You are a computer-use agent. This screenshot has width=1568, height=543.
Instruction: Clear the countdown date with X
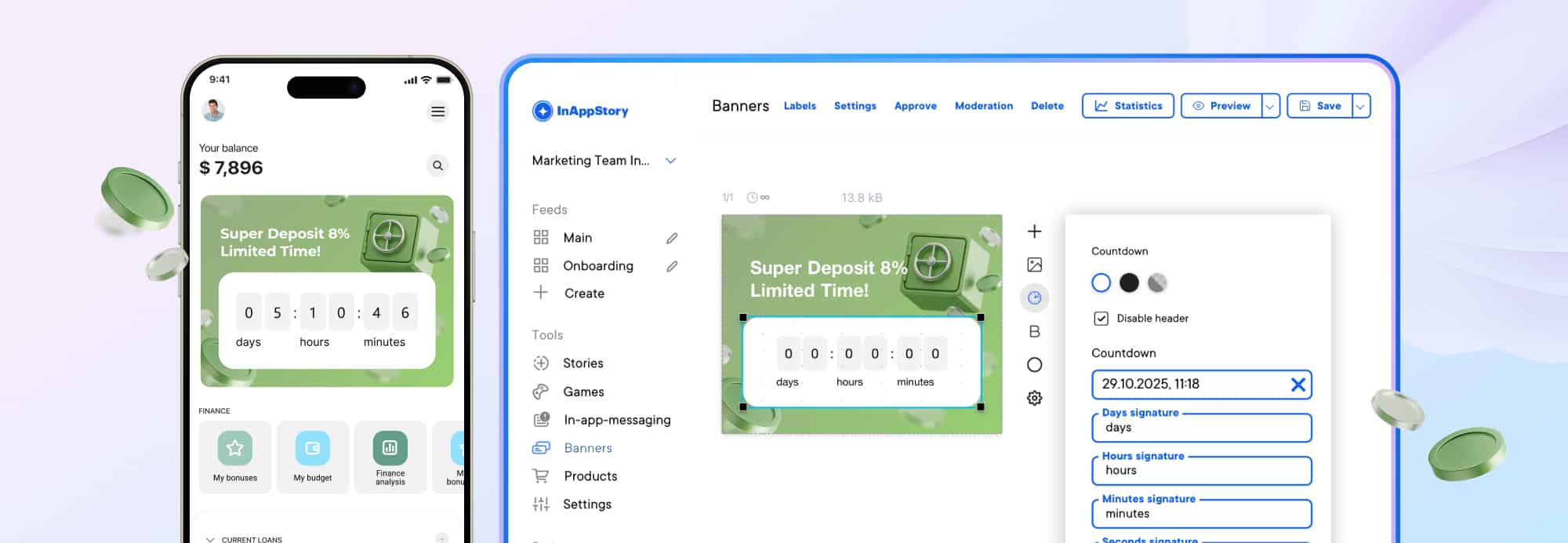click(x=1298, y=384)
